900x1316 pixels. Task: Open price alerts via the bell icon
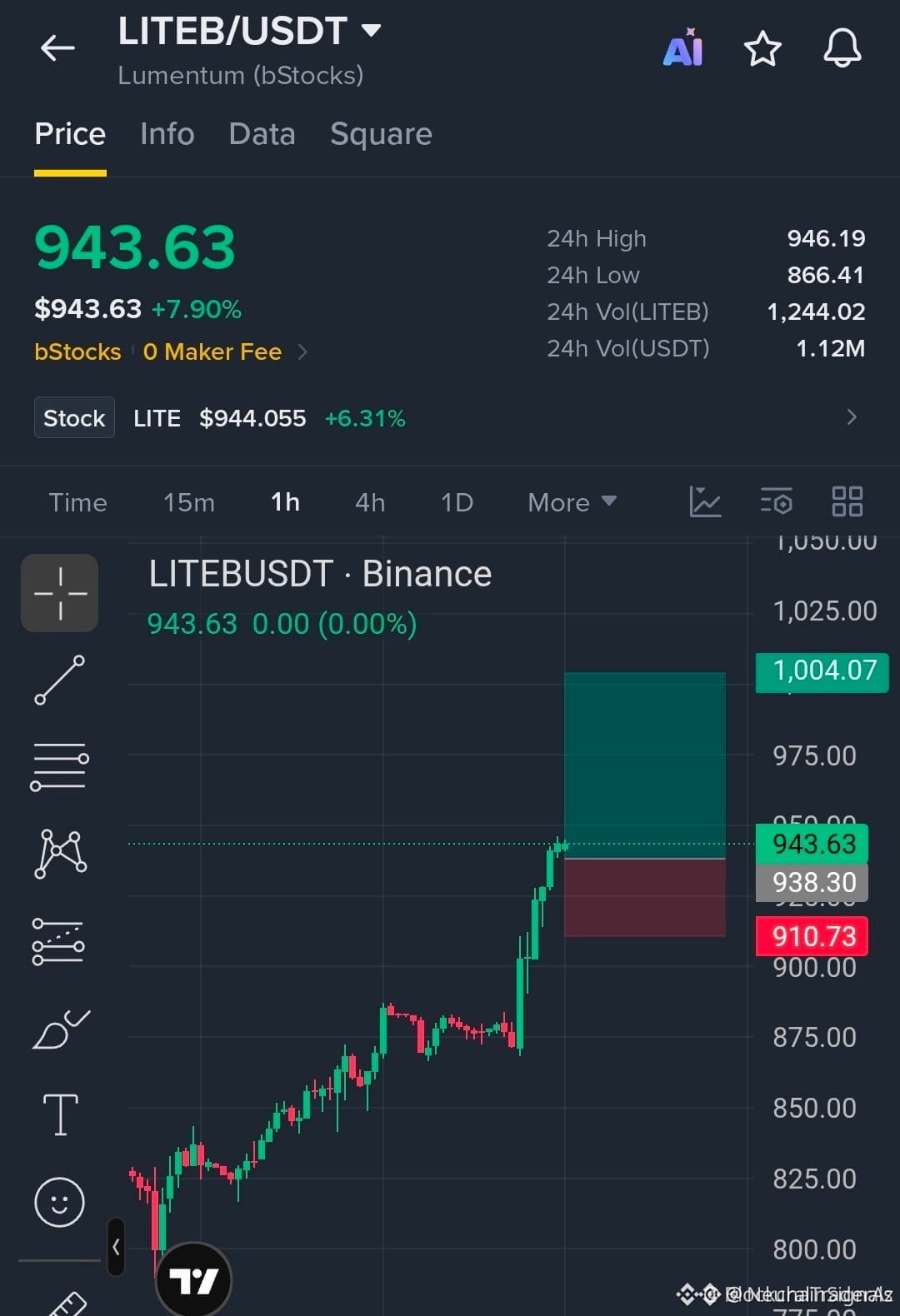842,47
